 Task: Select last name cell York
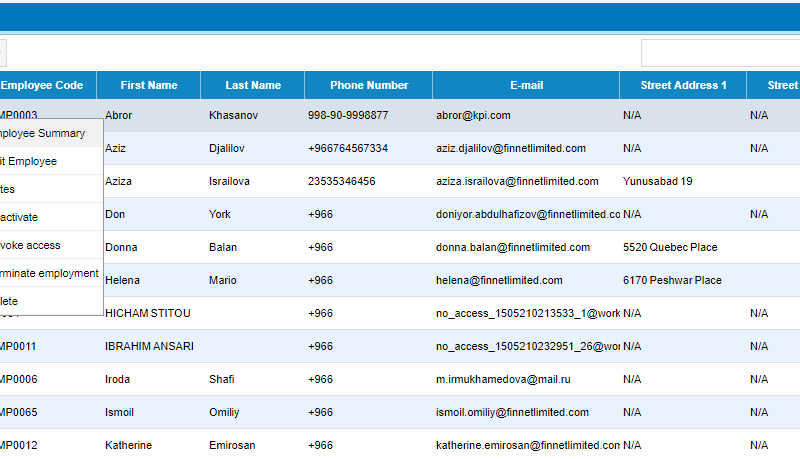click(x=220, y=214)
